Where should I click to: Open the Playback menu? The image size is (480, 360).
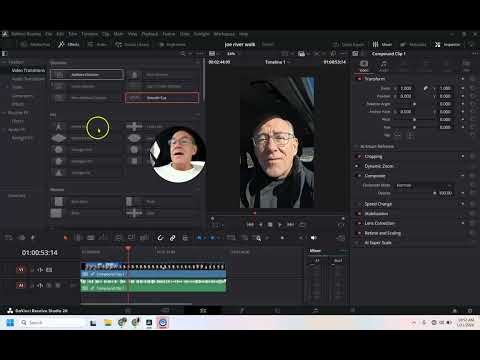pyautogui.click(x=150, y=34)
